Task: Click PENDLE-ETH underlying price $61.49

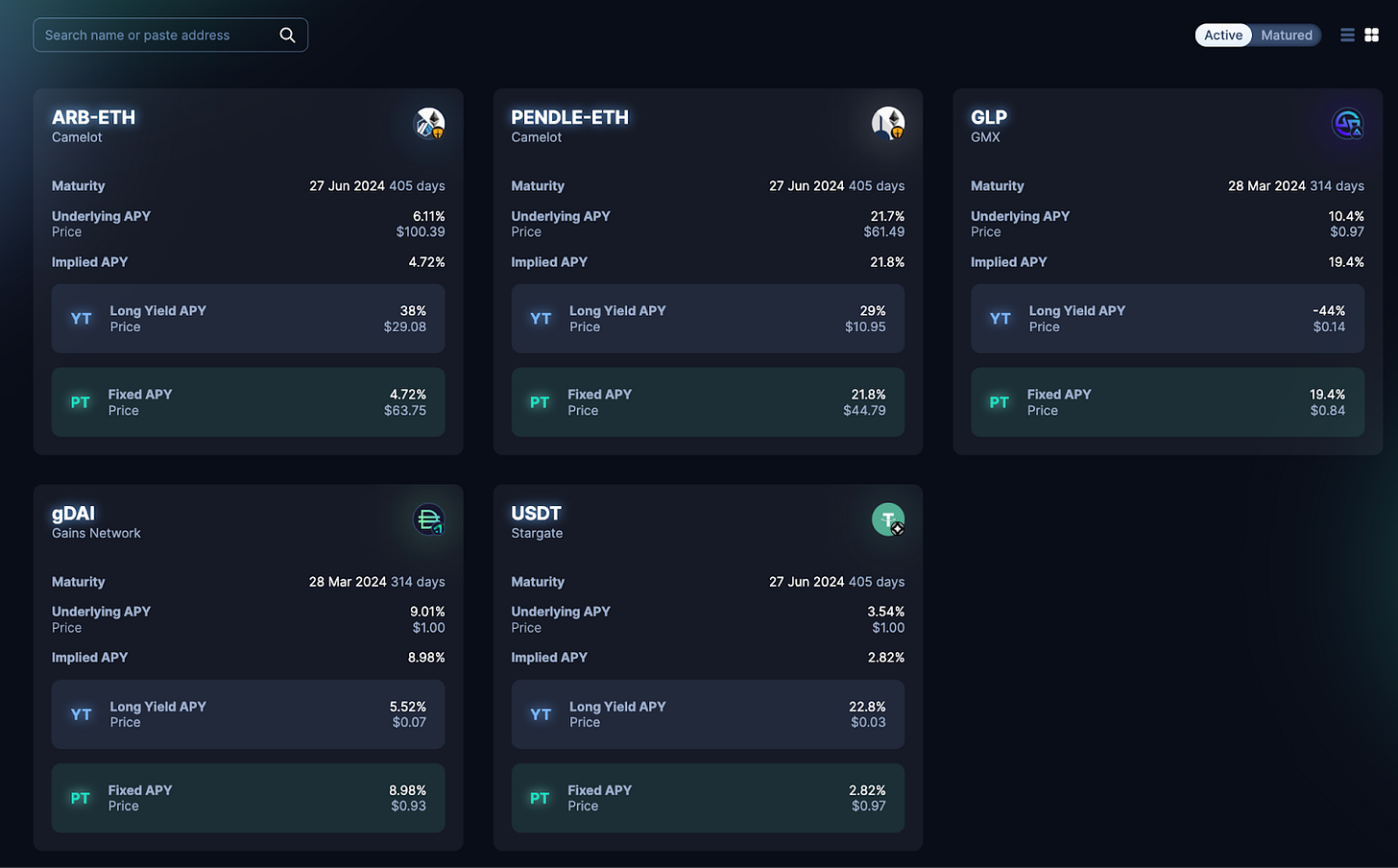Action: [x=884, y=232]
